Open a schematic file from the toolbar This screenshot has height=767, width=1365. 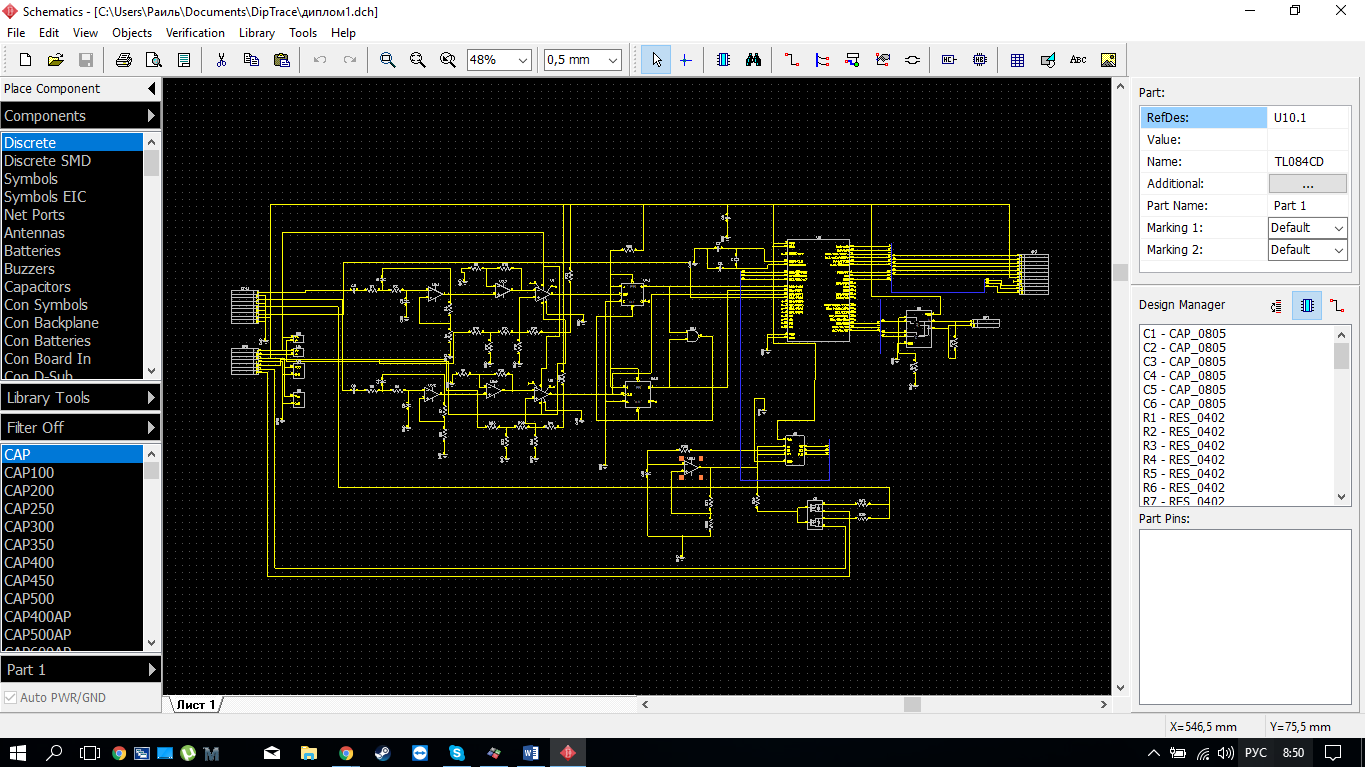(x=56, y=60)
